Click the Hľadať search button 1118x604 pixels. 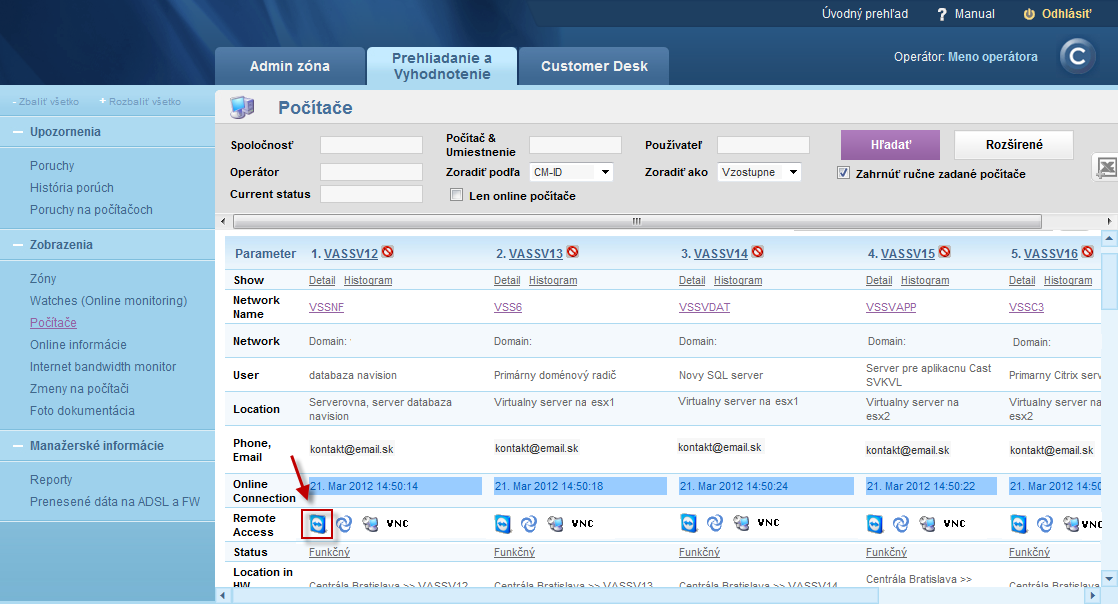(x=891, y=145)
